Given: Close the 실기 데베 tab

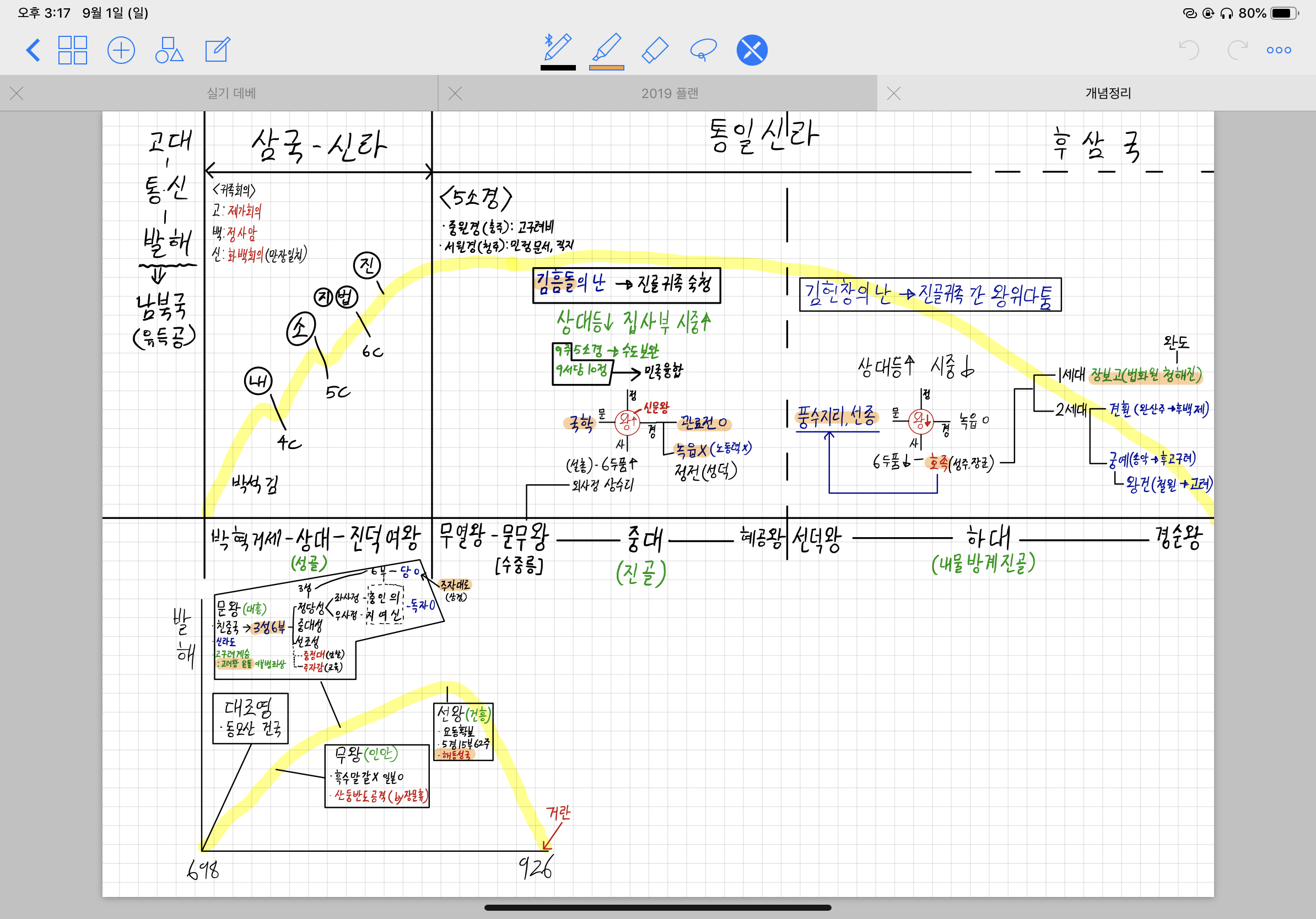Looking at the screenshot, I should [x=17, y=93].
